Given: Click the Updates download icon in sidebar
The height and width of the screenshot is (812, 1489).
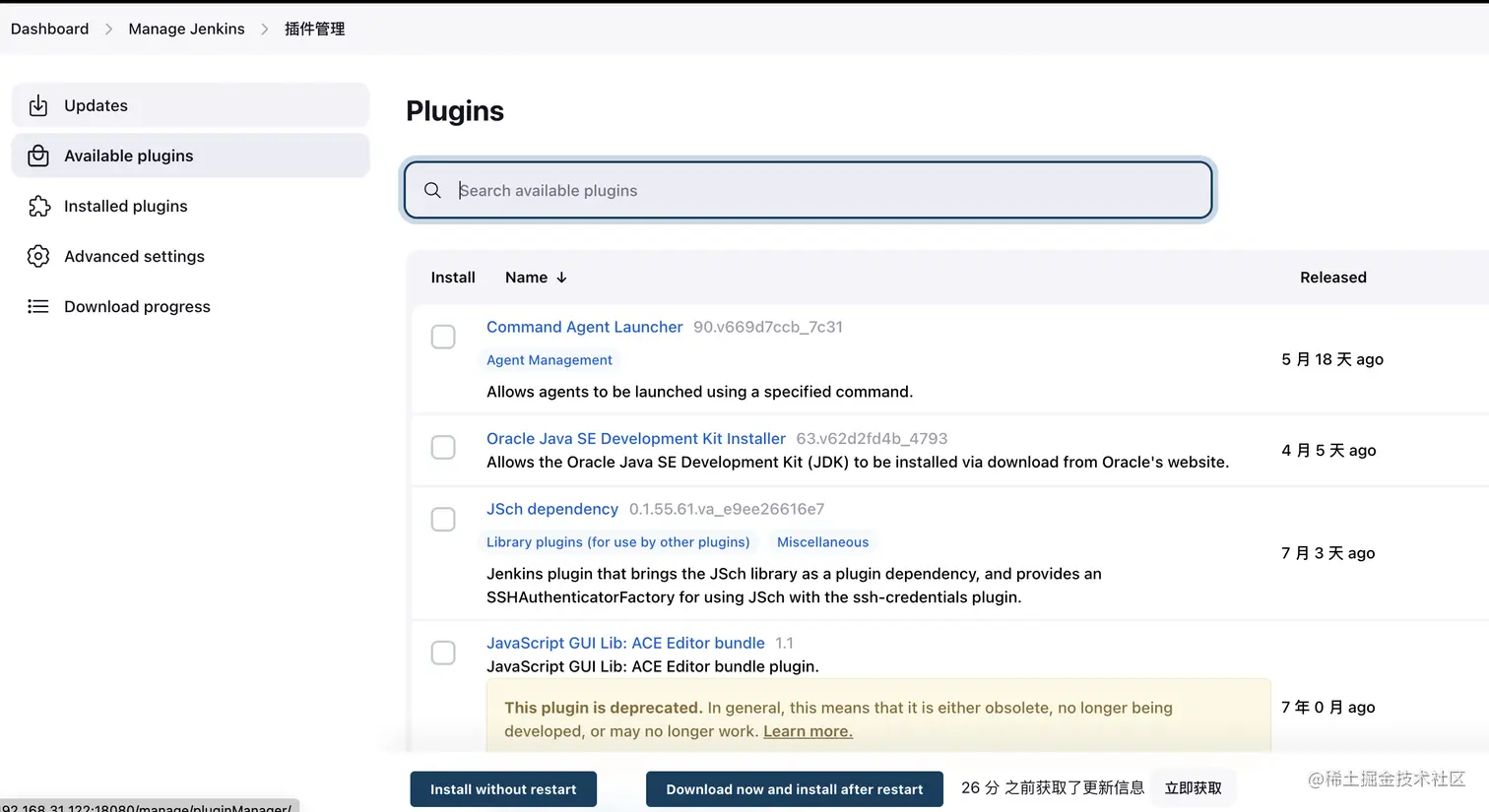Looking at the screenshot, I should 38,105.
